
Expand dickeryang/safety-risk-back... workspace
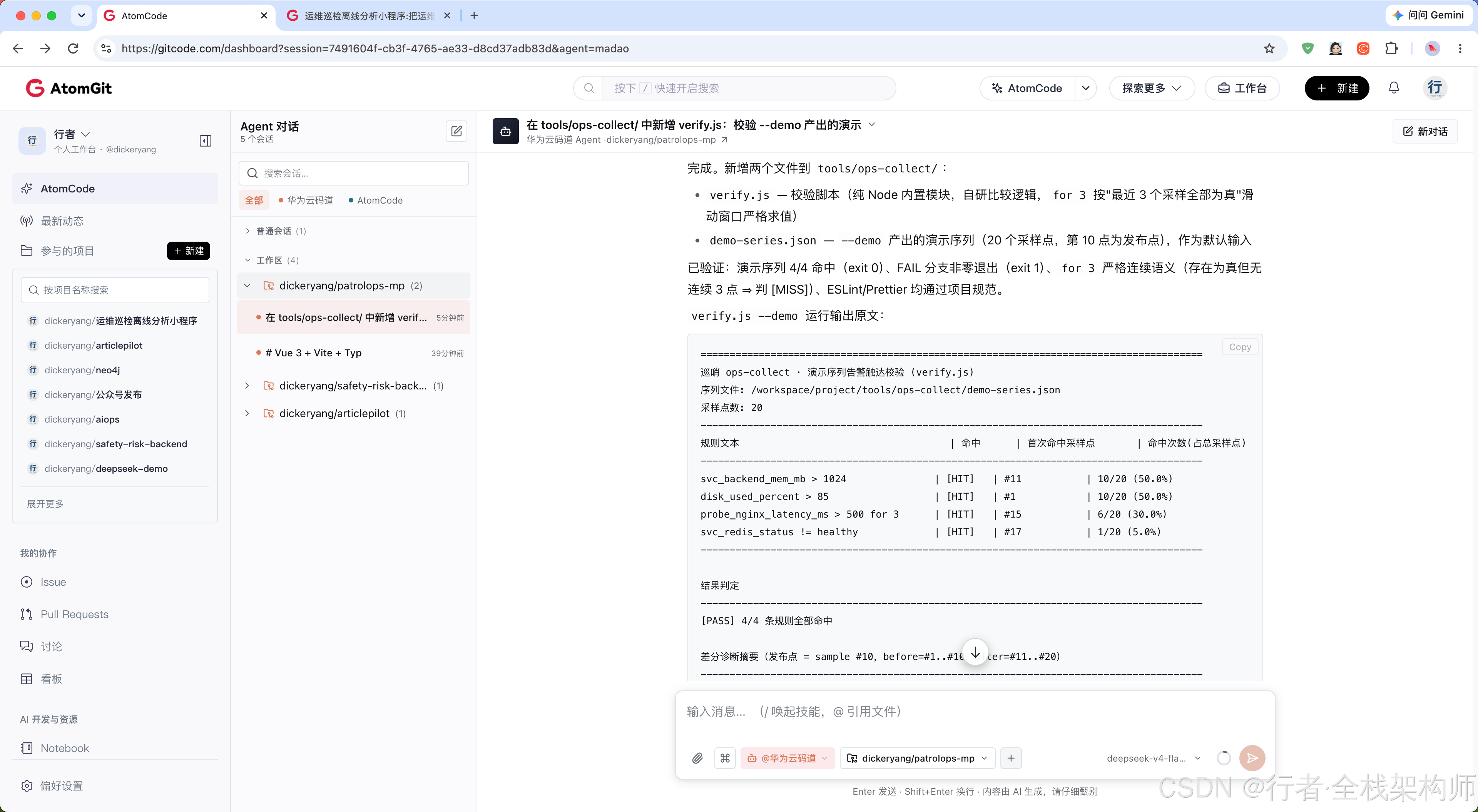click(247, 386)
